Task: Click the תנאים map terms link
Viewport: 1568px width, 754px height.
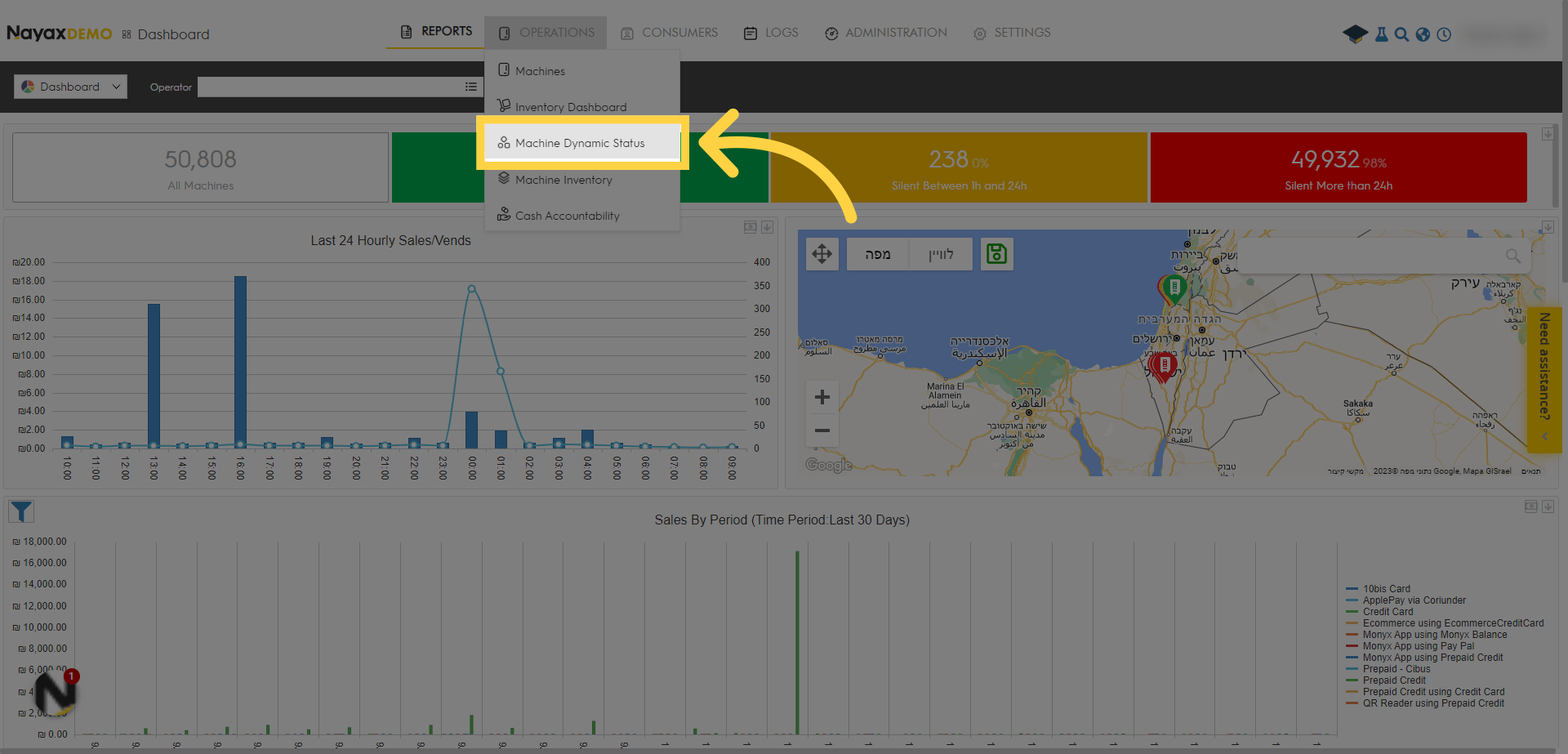Action: (x=1531, y=471)
